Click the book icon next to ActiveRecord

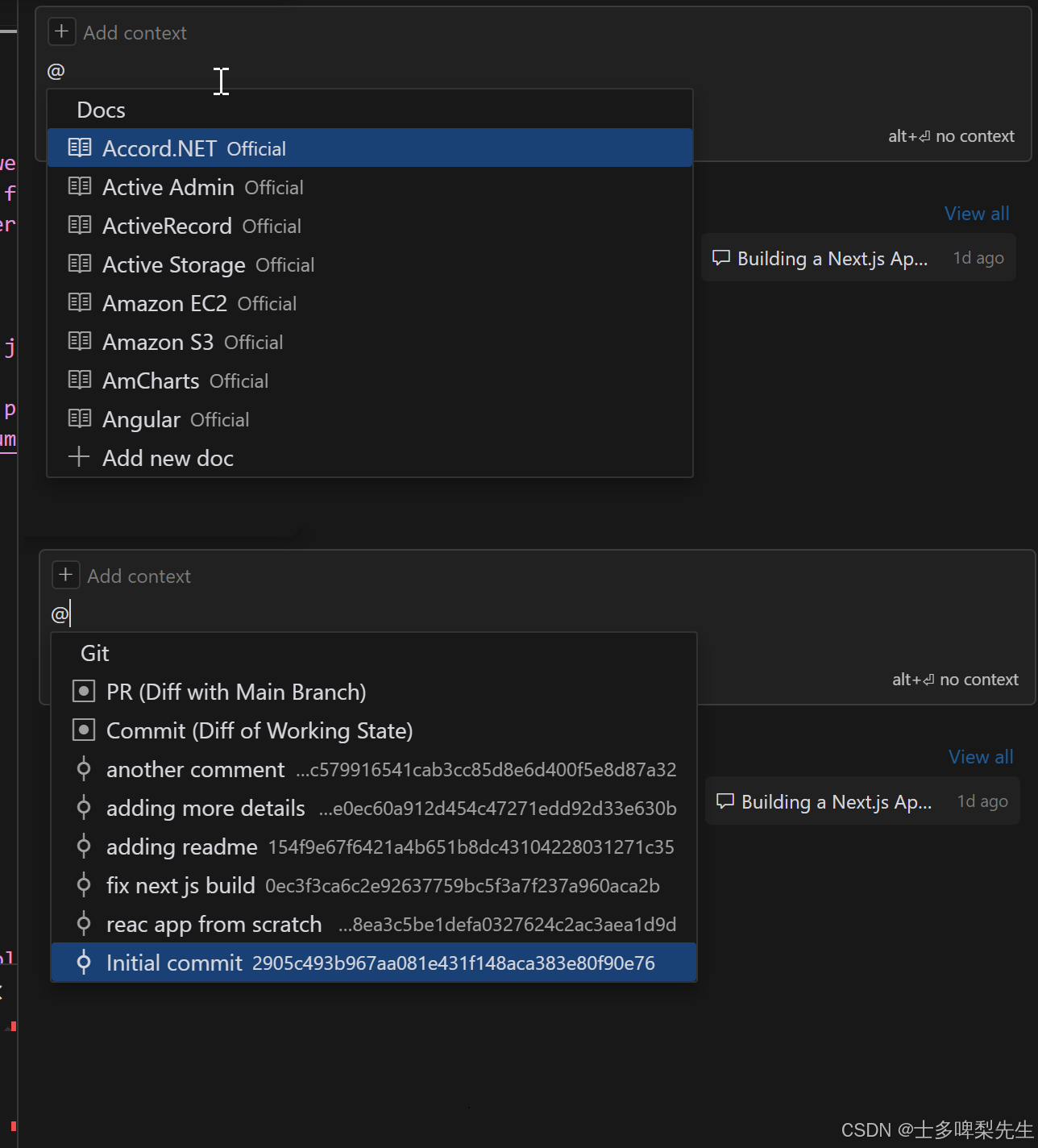click(x=80, y=225)
